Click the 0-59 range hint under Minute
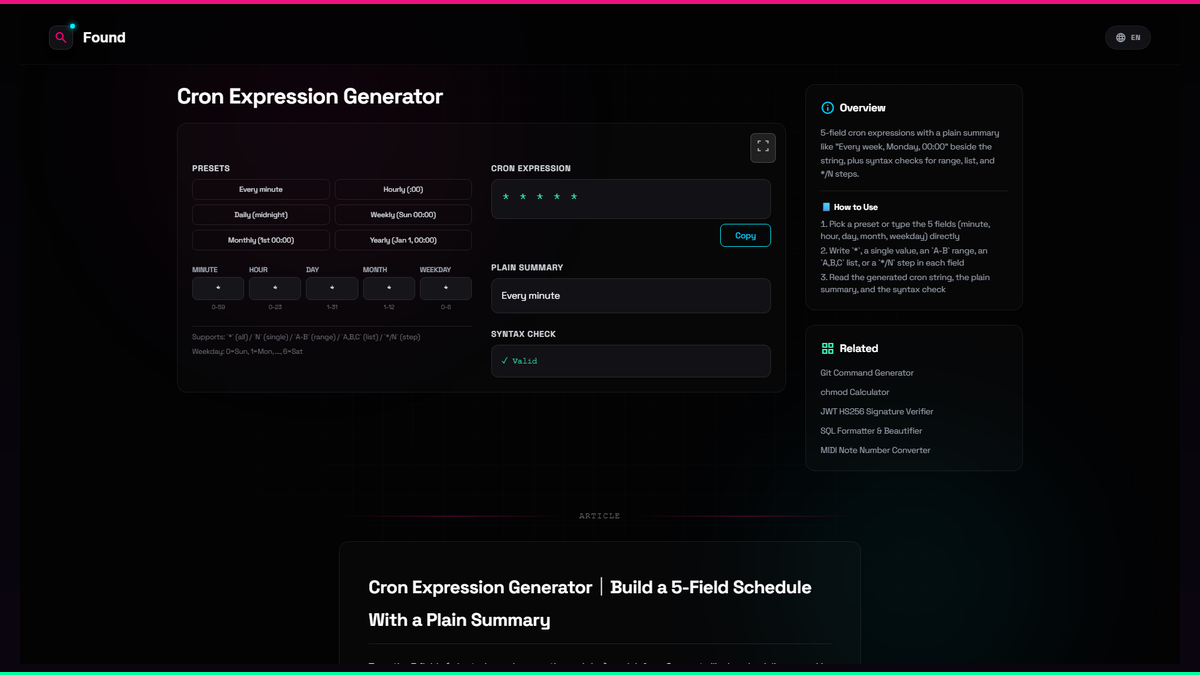Screen dimensions: 1200x675 [x=218, y=307]
